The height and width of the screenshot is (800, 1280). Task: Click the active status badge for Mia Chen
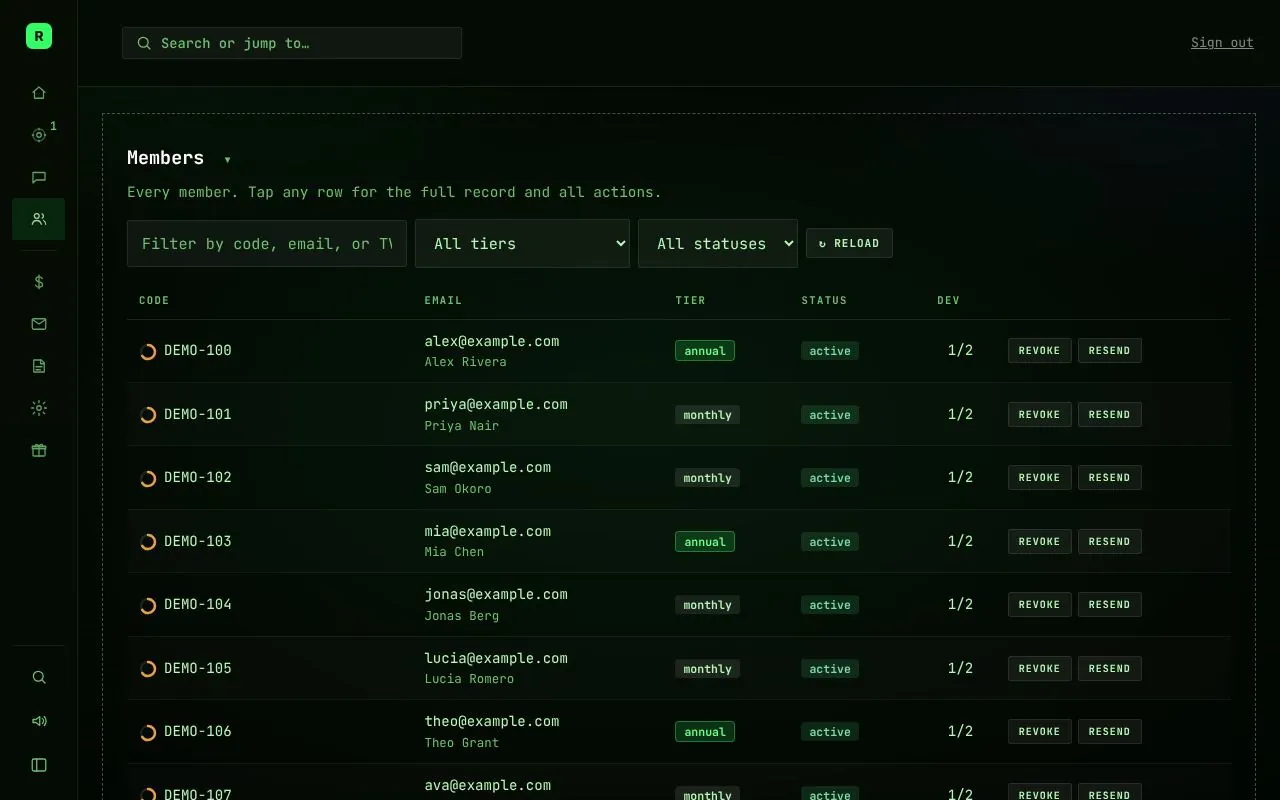click(830, 542)
